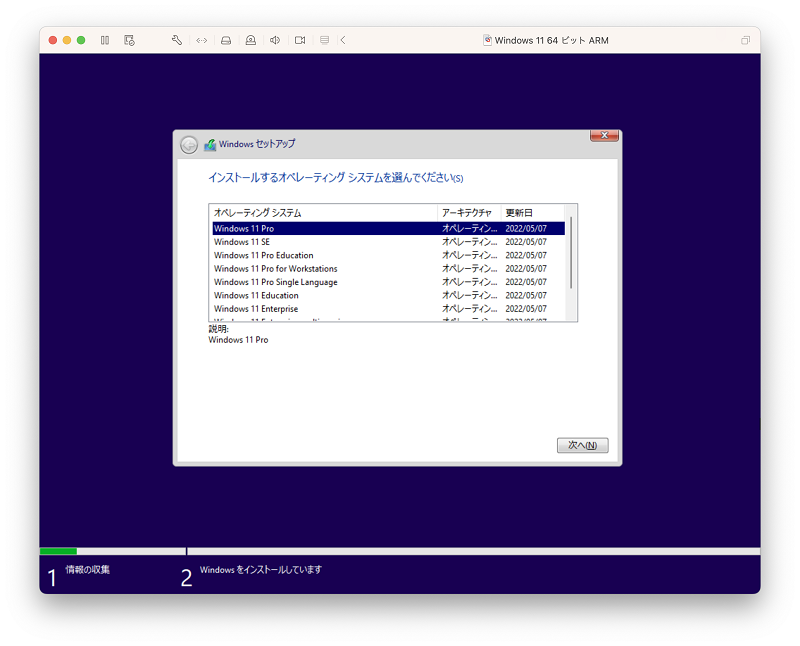
Task: Click the network adapter icon
Action: click(x=202, y=40)
